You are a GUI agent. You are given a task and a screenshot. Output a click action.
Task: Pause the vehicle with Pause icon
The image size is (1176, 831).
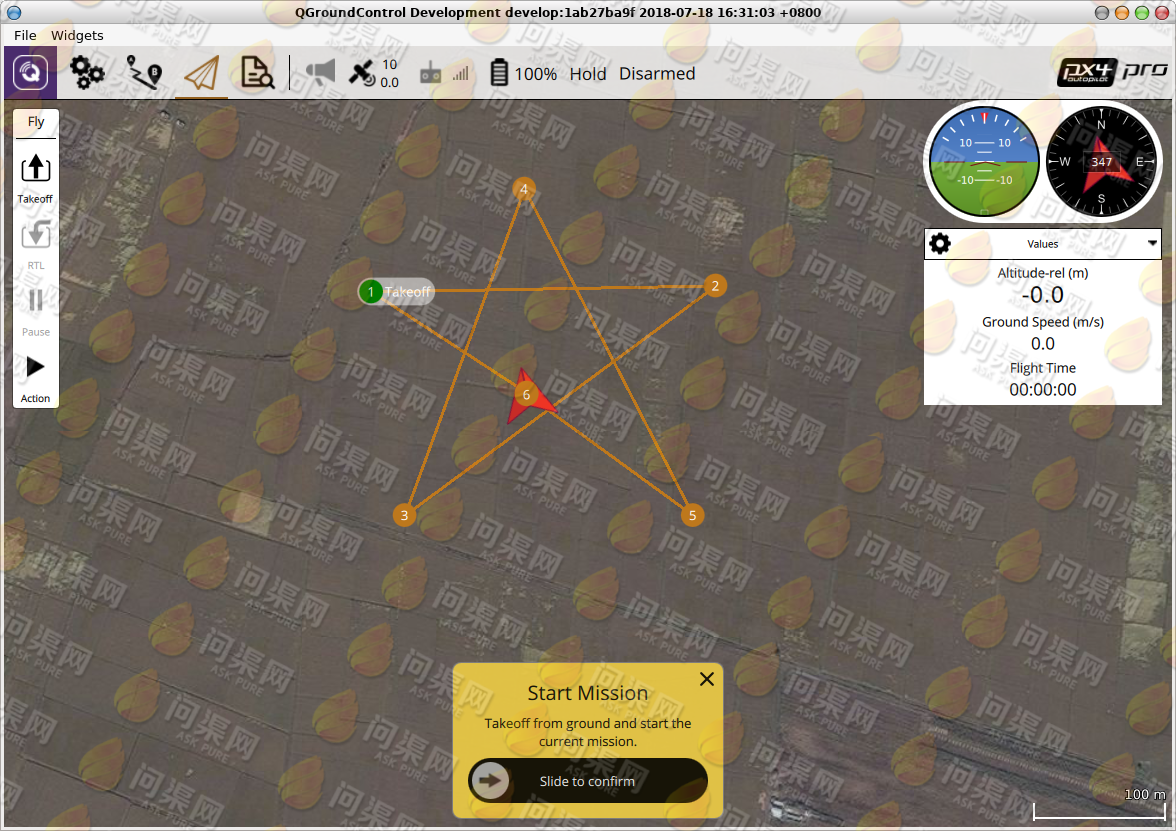(35, 301)
